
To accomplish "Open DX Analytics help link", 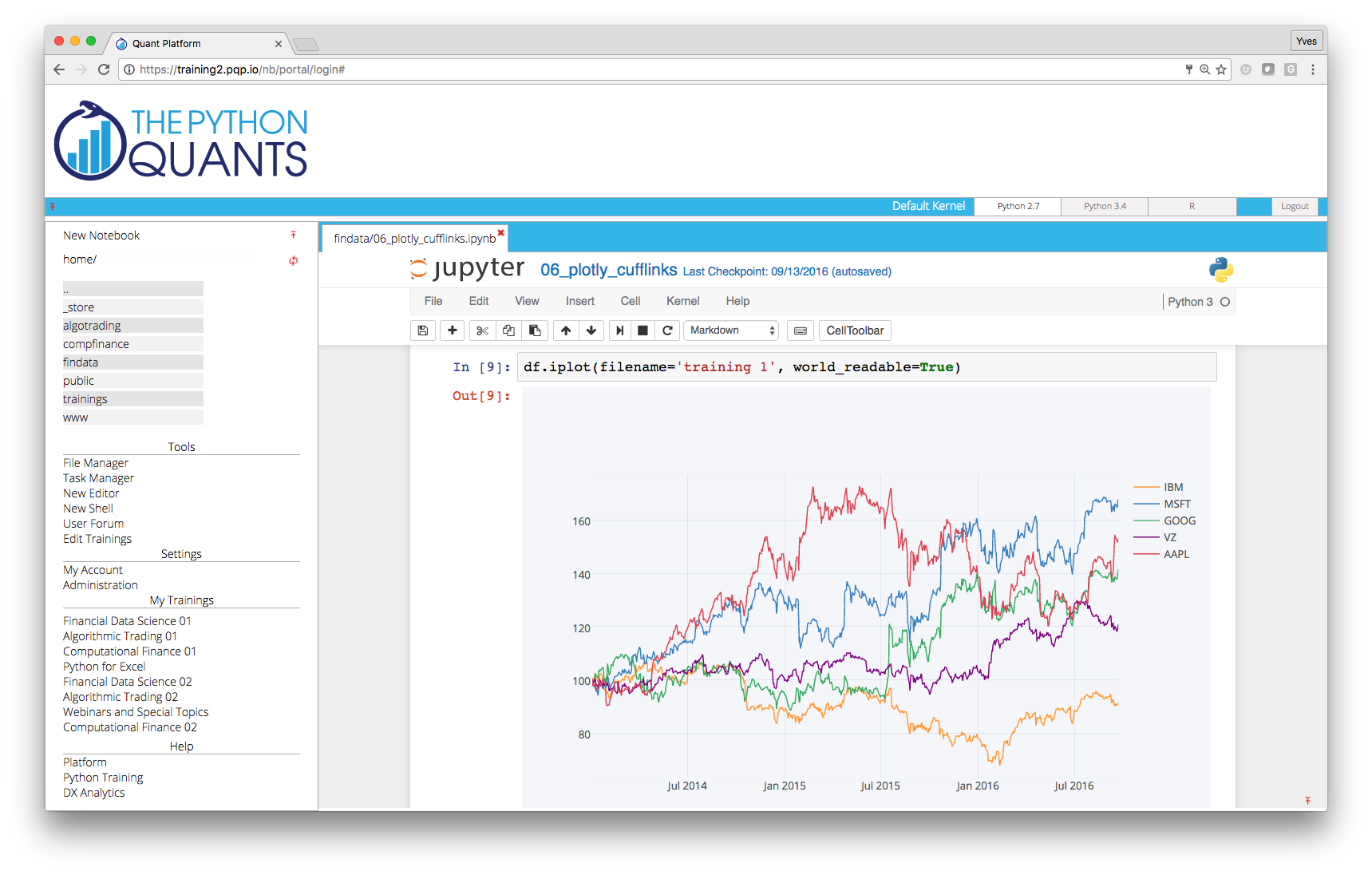I will tap(93, 793).
